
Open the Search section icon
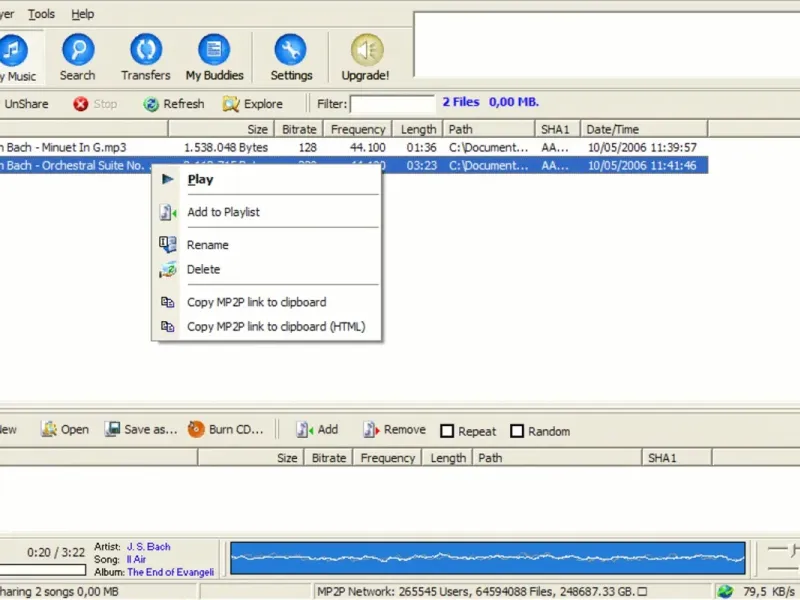point(77,50)
